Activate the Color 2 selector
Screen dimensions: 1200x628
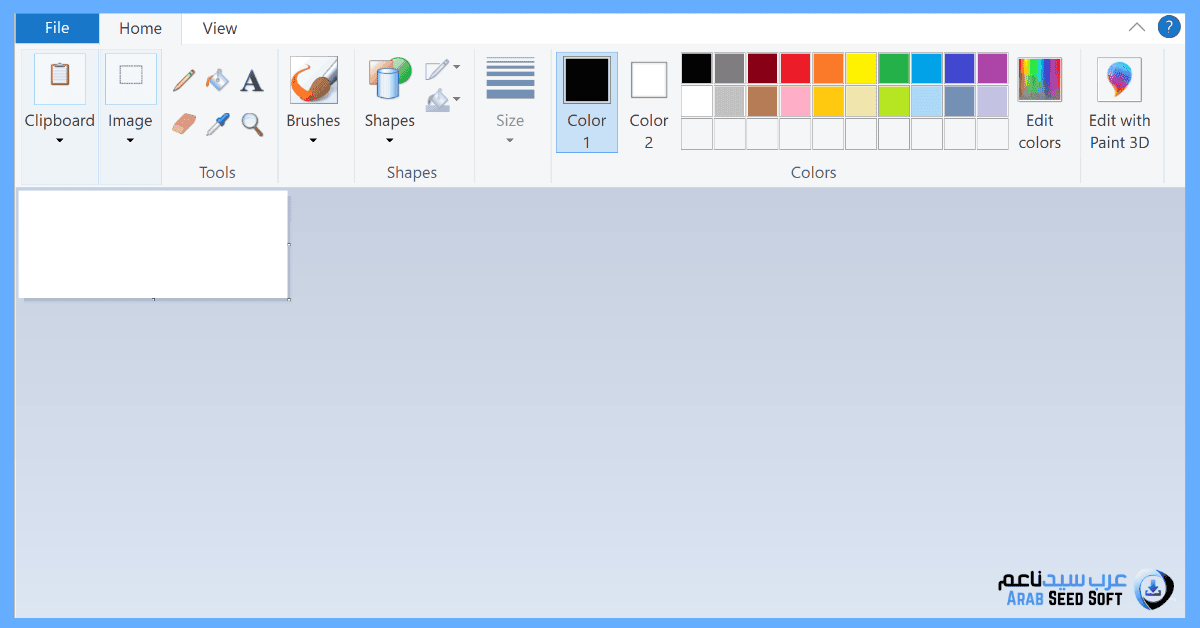pos(648,102)
